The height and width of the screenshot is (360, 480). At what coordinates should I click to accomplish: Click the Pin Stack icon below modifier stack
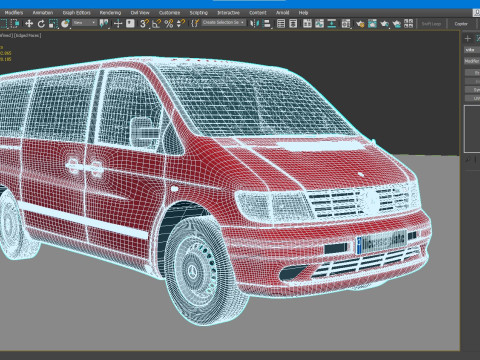(x=467, y=160)
